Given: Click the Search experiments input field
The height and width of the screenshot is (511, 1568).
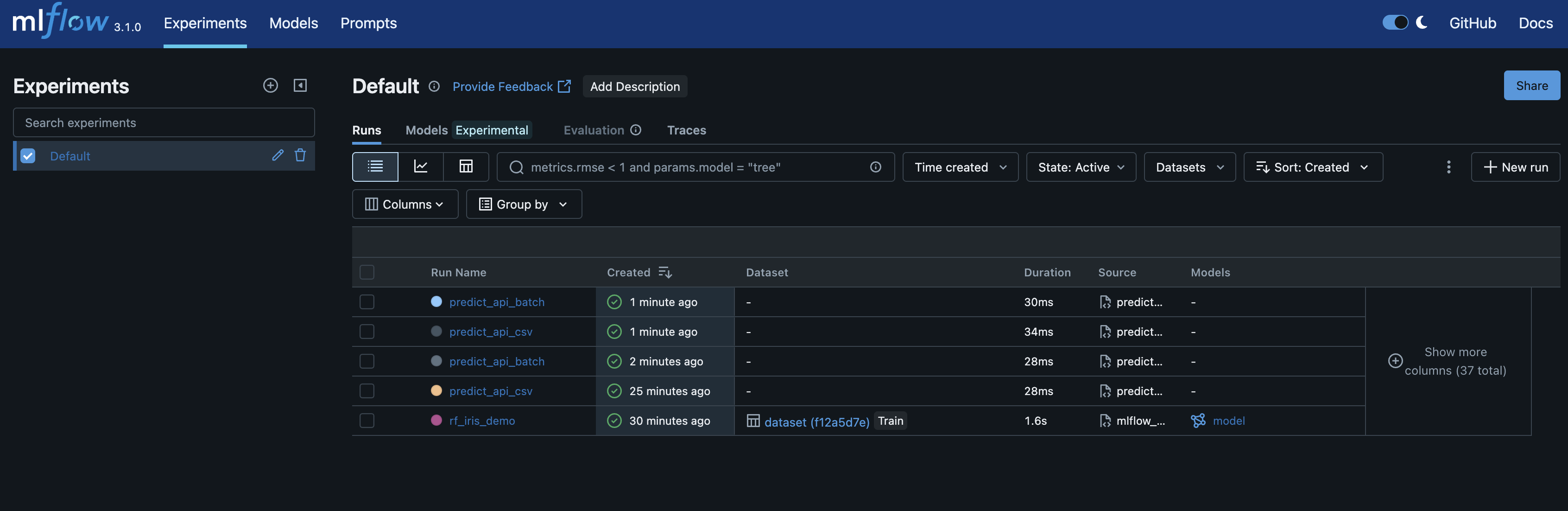Looking at the screenshot, I should pyautogui.click(x=164, y=122).
